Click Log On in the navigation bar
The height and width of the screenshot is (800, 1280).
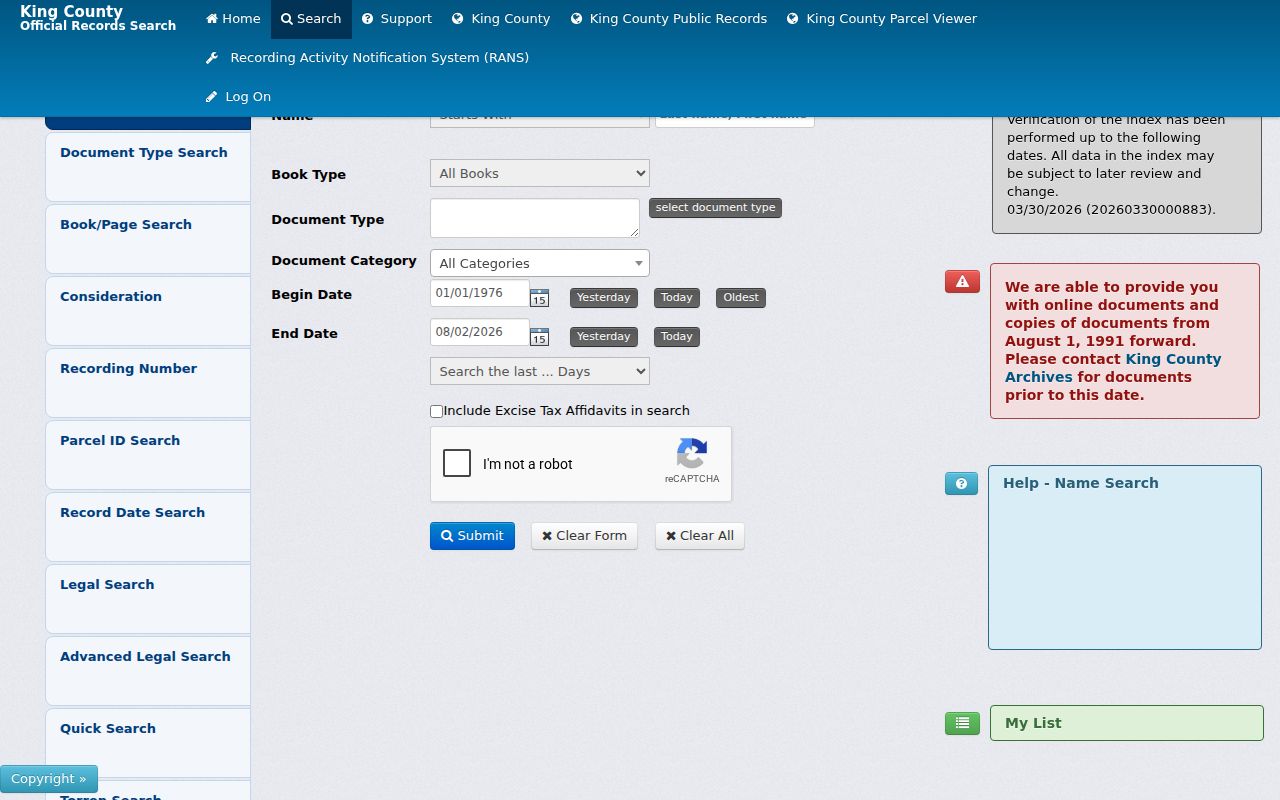click(x=238, y=97)
